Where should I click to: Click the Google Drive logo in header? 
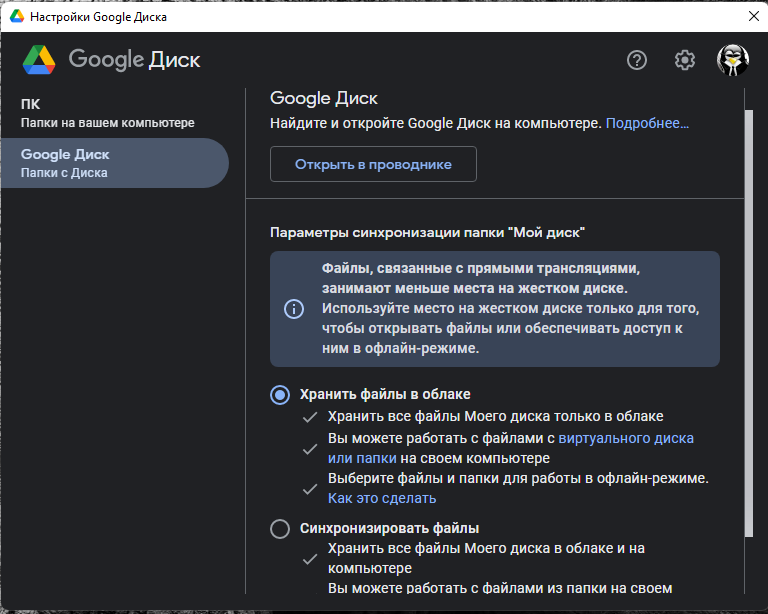[39, 60]
